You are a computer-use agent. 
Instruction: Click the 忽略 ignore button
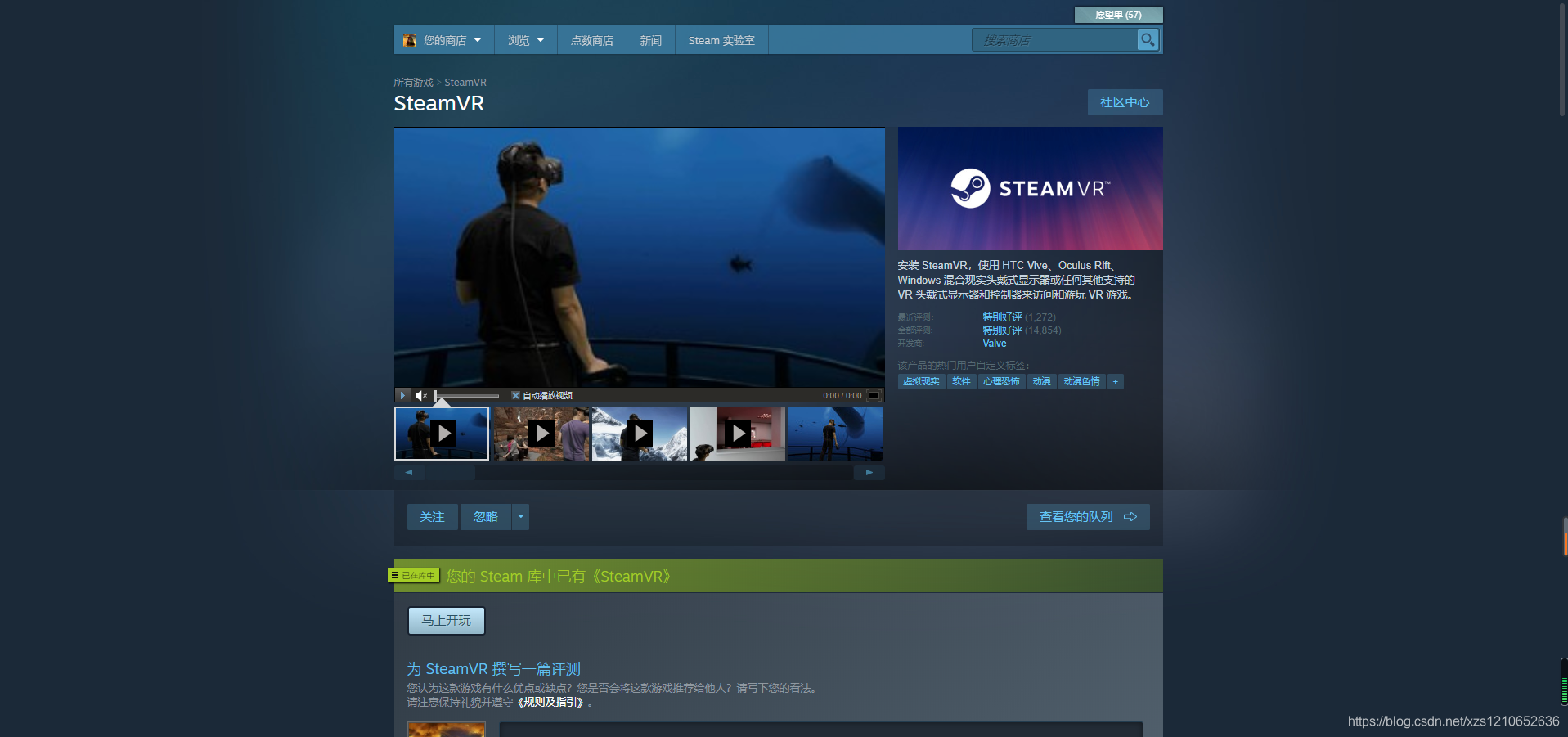(486, 517)
